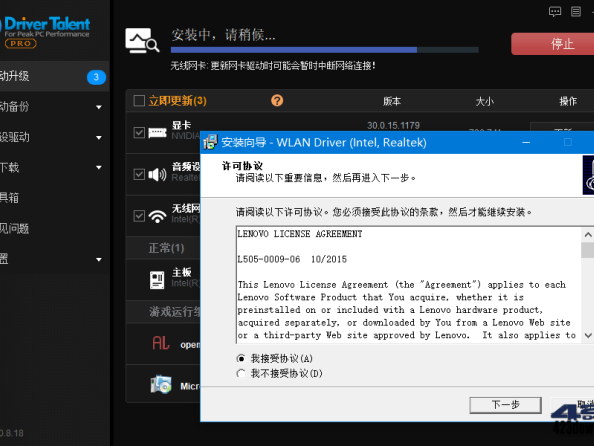Click inside the Lenovo license text box
594x446 pixels.
[408, 285]
